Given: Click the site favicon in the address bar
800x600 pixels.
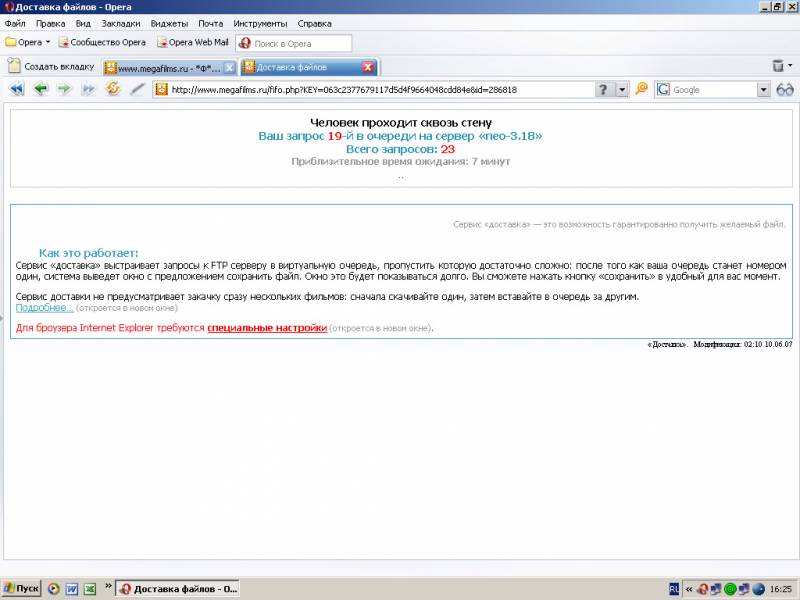Looking at the screenshot, I should pyautogui.click(x=162, y=90).
